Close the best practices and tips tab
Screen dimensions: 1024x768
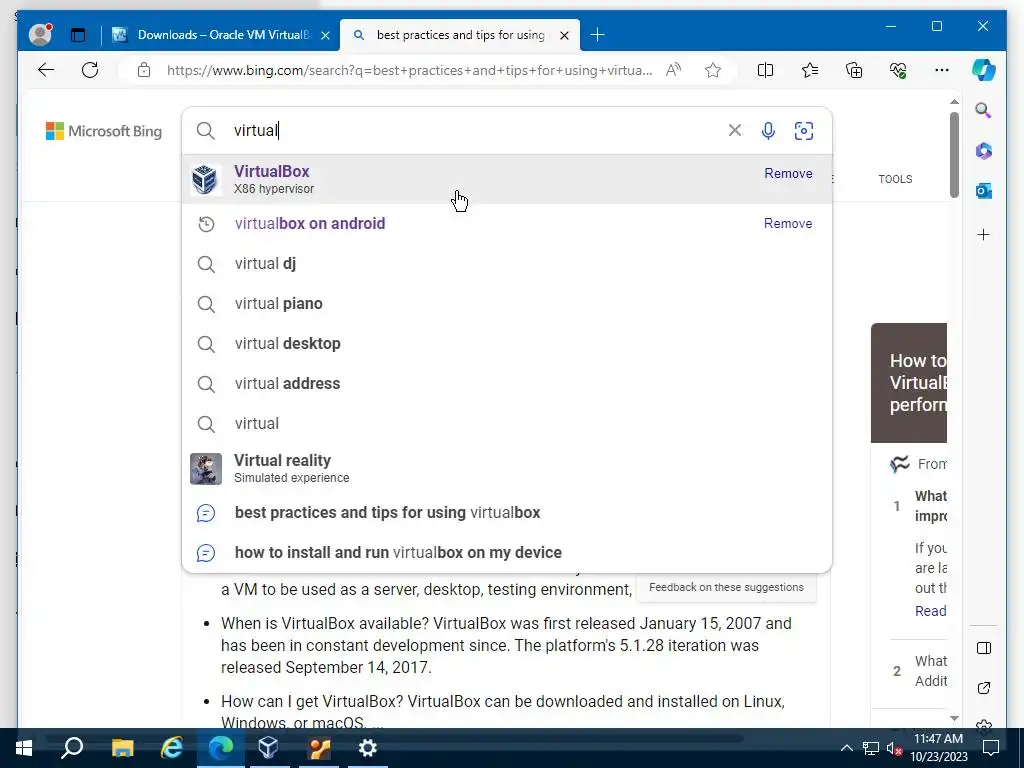(x=565, y=35)
